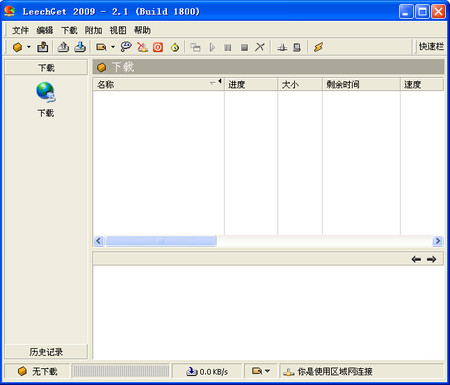Sort by 剩余时间 column header

coord(361,85)
